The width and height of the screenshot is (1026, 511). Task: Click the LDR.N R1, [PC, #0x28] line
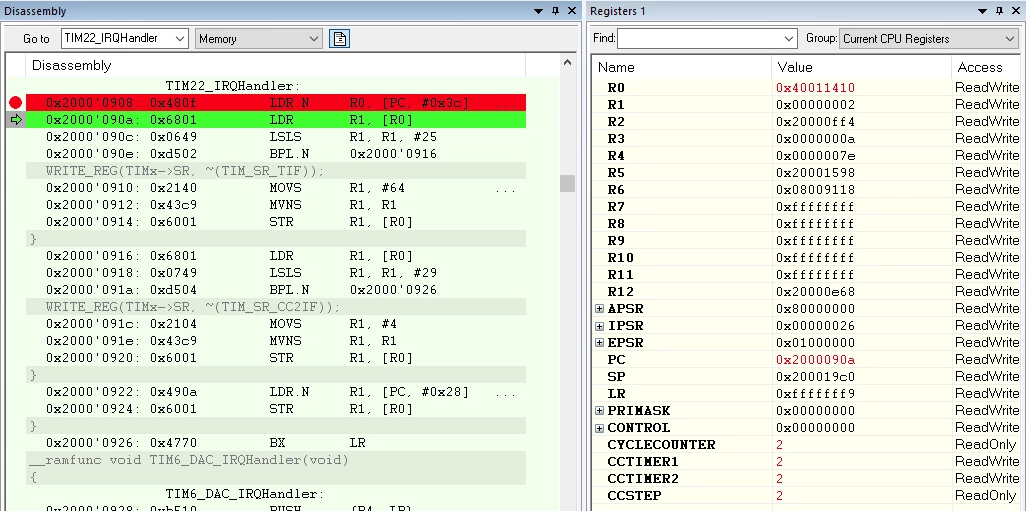click(276, 392)
